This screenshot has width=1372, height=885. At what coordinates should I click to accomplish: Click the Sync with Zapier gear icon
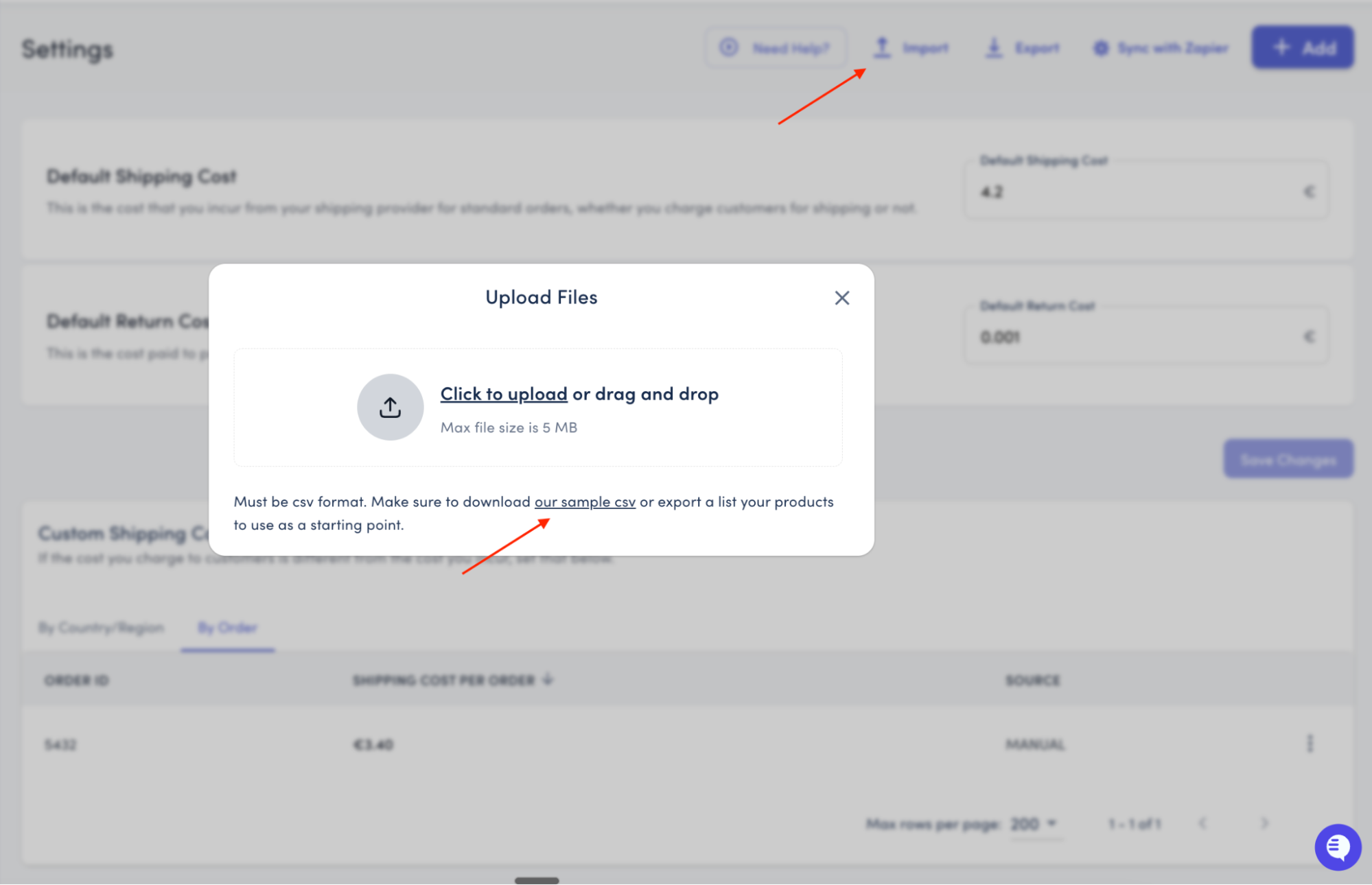(x=1101, y=48)
